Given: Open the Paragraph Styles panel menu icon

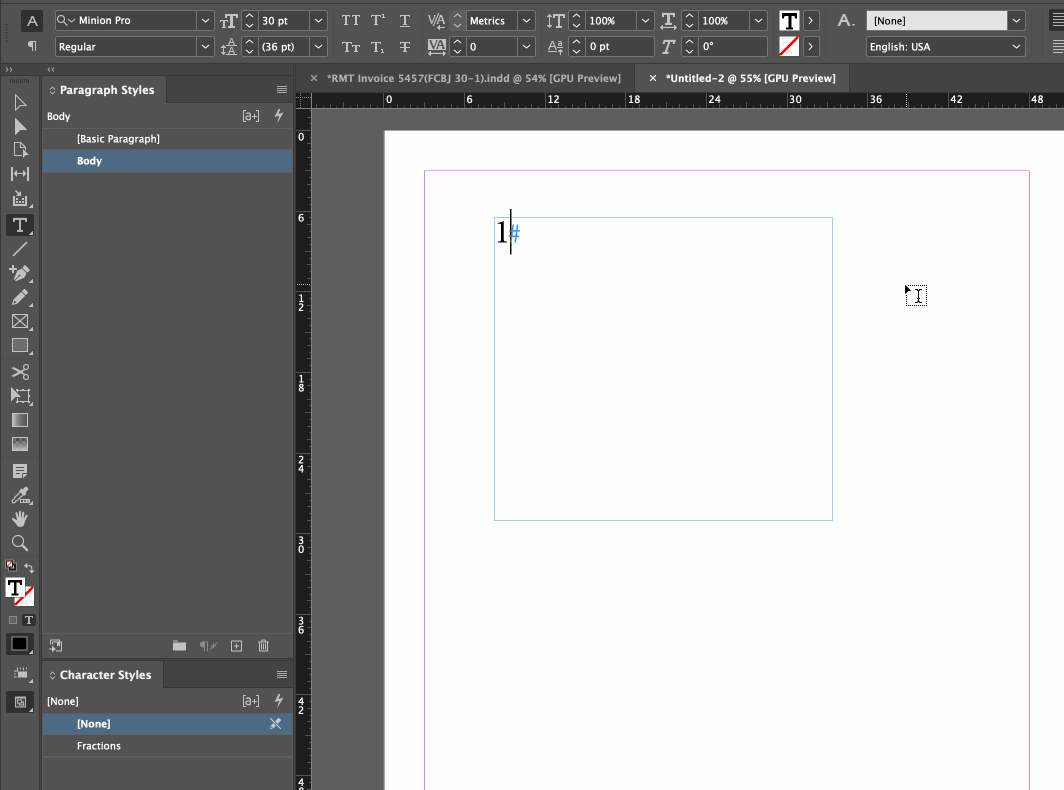Looking at the screenshot, I should click(x=281, y=89).
